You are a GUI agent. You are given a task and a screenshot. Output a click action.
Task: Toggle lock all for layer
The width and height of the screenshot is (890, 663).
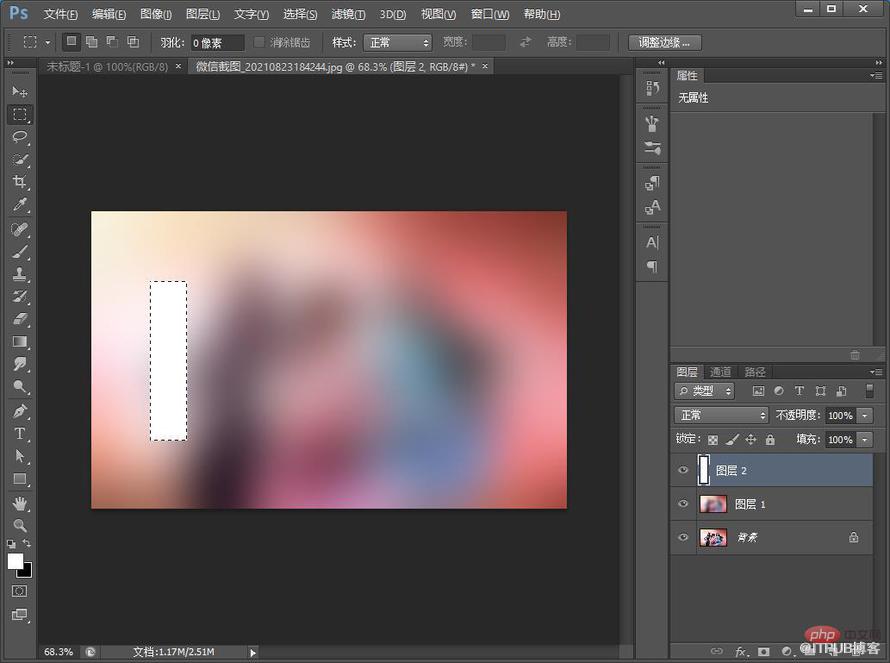(770, 439)
